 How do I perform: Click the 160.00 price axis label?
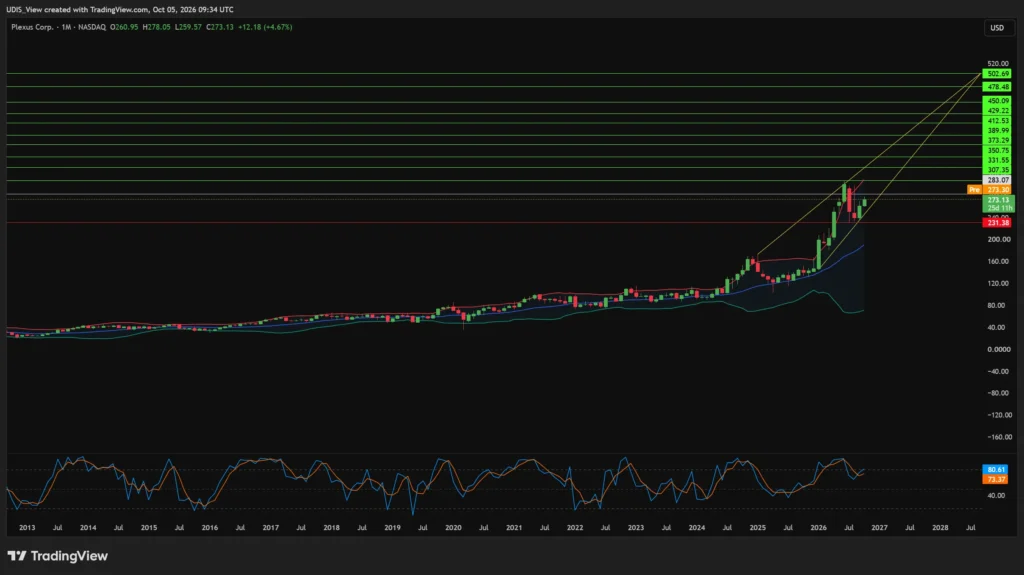pos(998,261)
